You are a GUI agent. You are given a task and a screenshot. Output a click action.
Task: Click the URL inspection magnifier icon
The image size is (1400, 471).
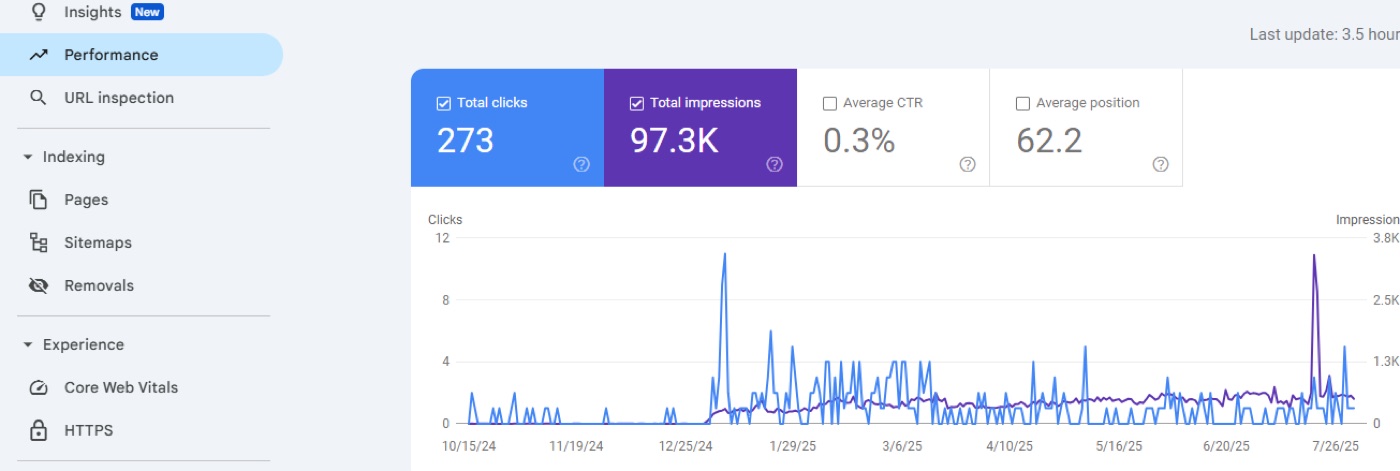[38, 98]
